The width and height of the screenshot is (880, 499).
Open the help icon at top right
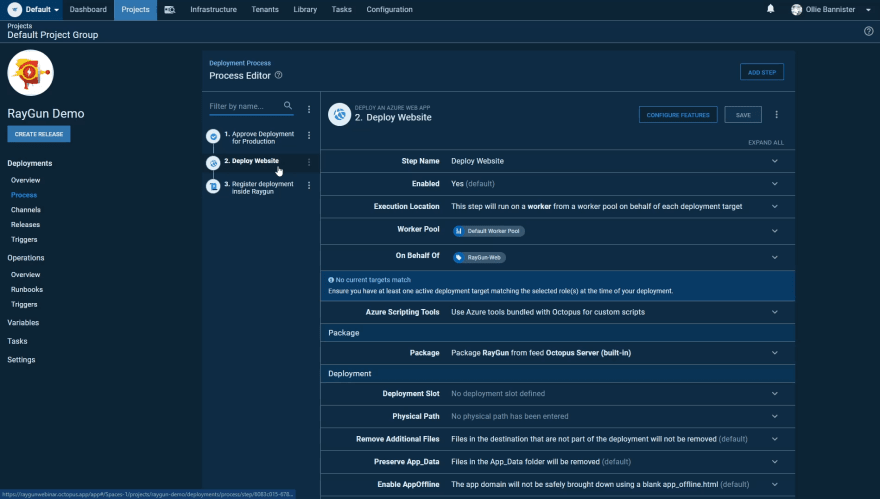(869, 31)
